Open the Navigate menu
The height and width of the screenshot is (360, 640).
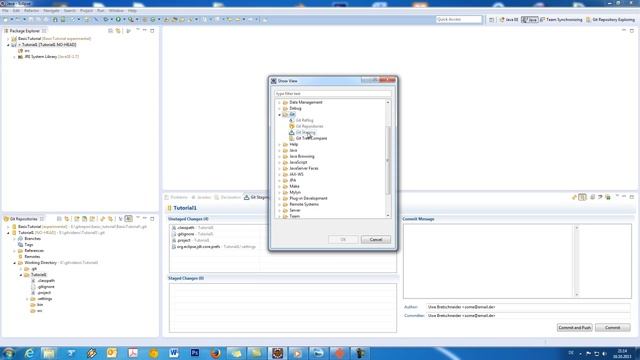click(51, 11)
